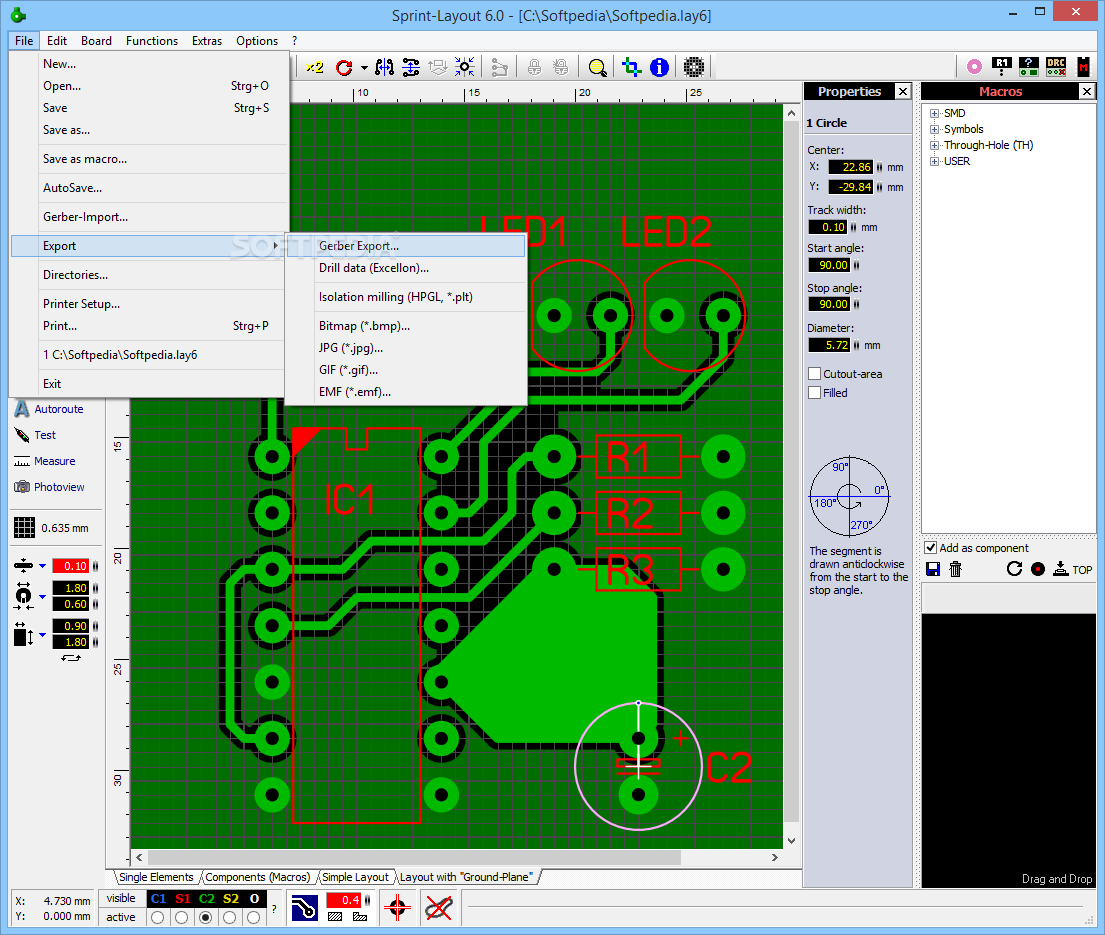This screenshot has height=935, width=1105.
Task: Switch to the Single Elements tab
Action: tap(156, 877)
